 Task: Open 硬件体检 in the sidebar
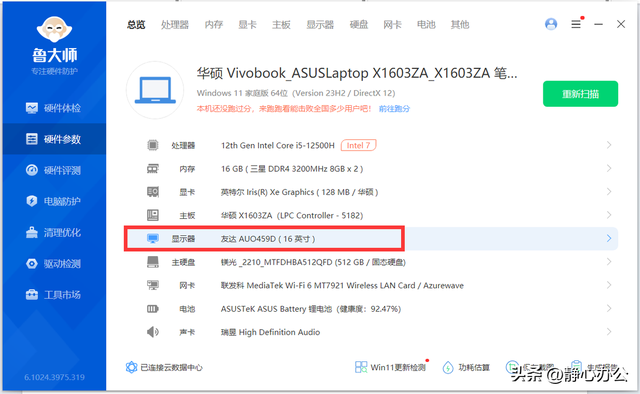point(53,108)
